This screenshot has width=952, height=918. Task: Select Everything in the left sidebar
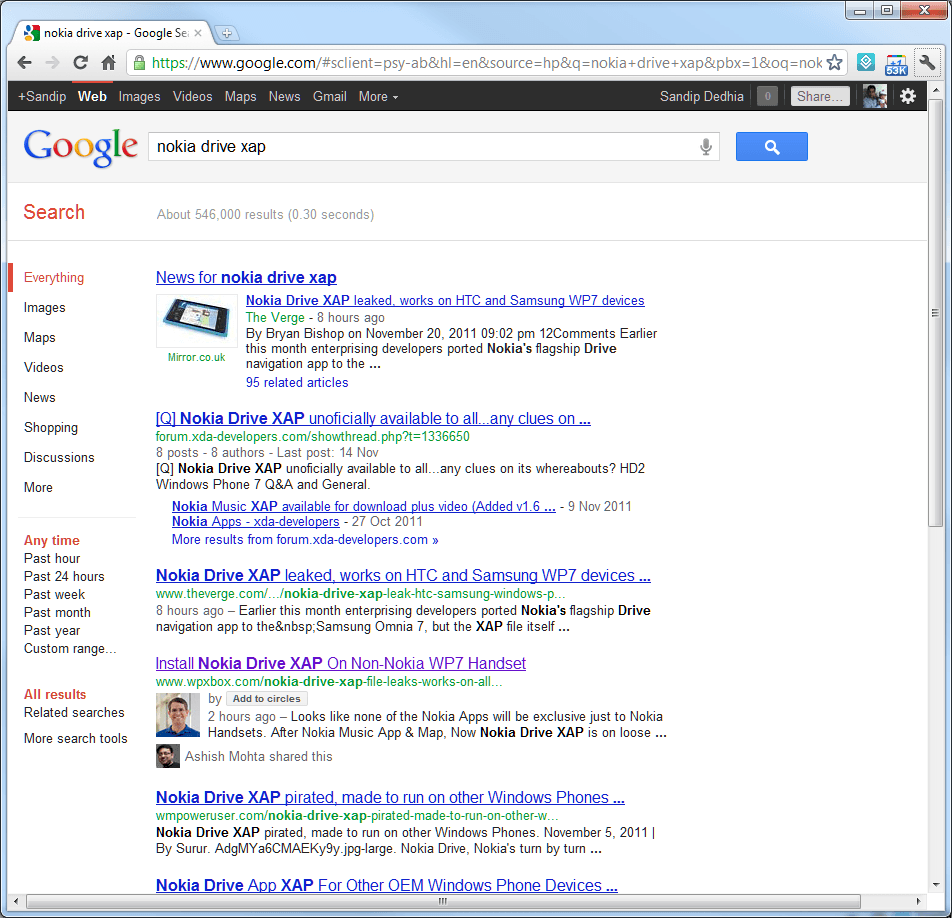[x=54, y=277]
